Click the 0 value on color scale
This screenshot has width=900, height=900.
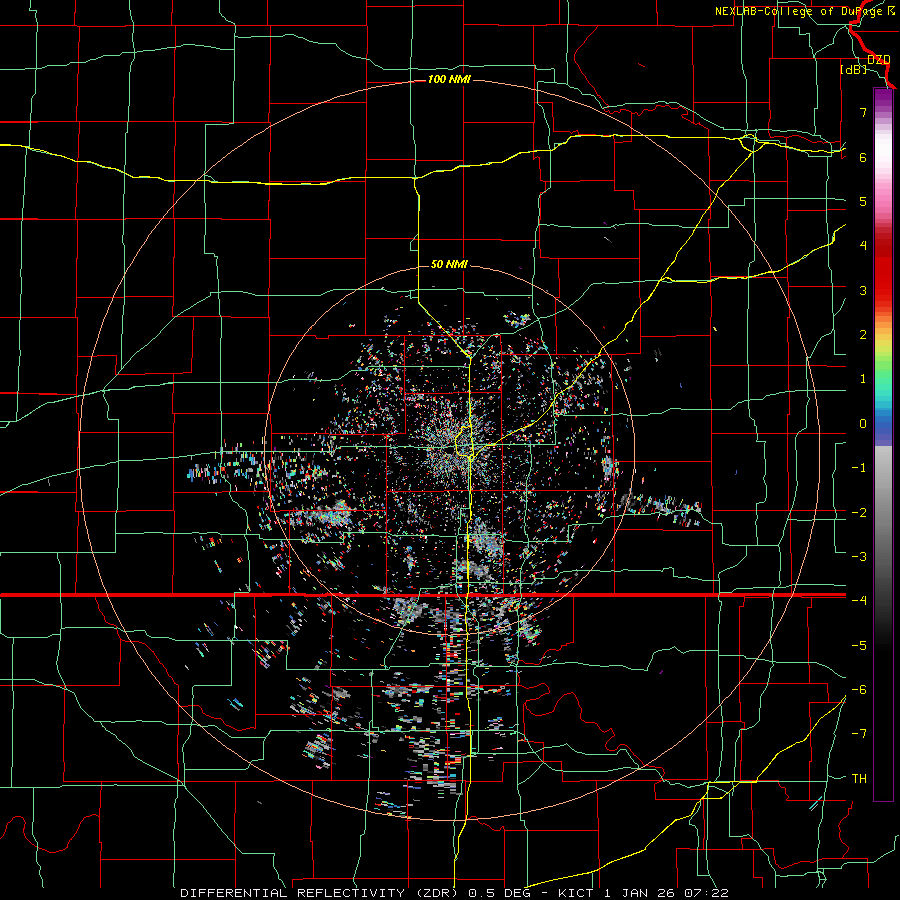[863, 424]
